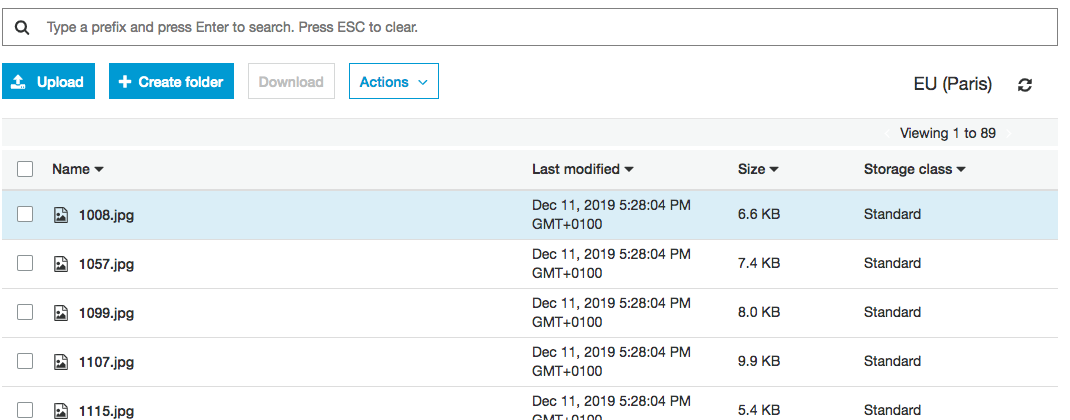
Task: Open the 1057.jpg file link
Action: click(106, 264)
